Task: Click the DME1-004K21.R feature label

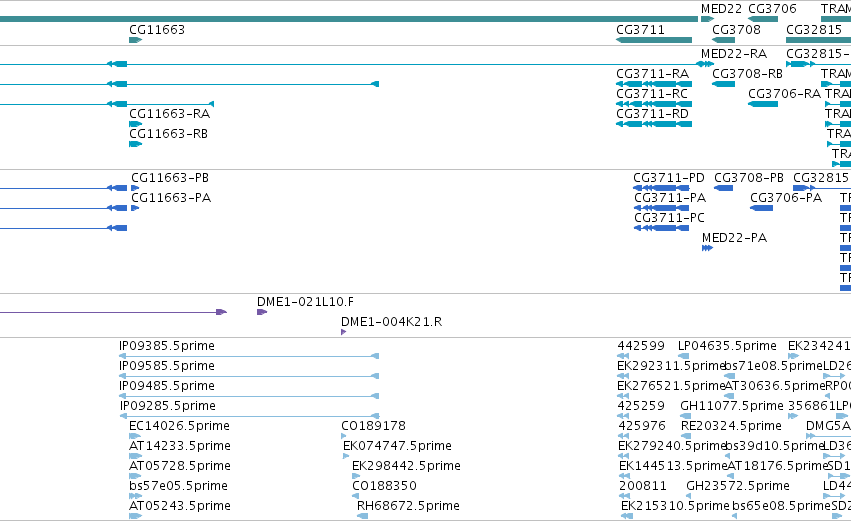Action: point(391,322)
